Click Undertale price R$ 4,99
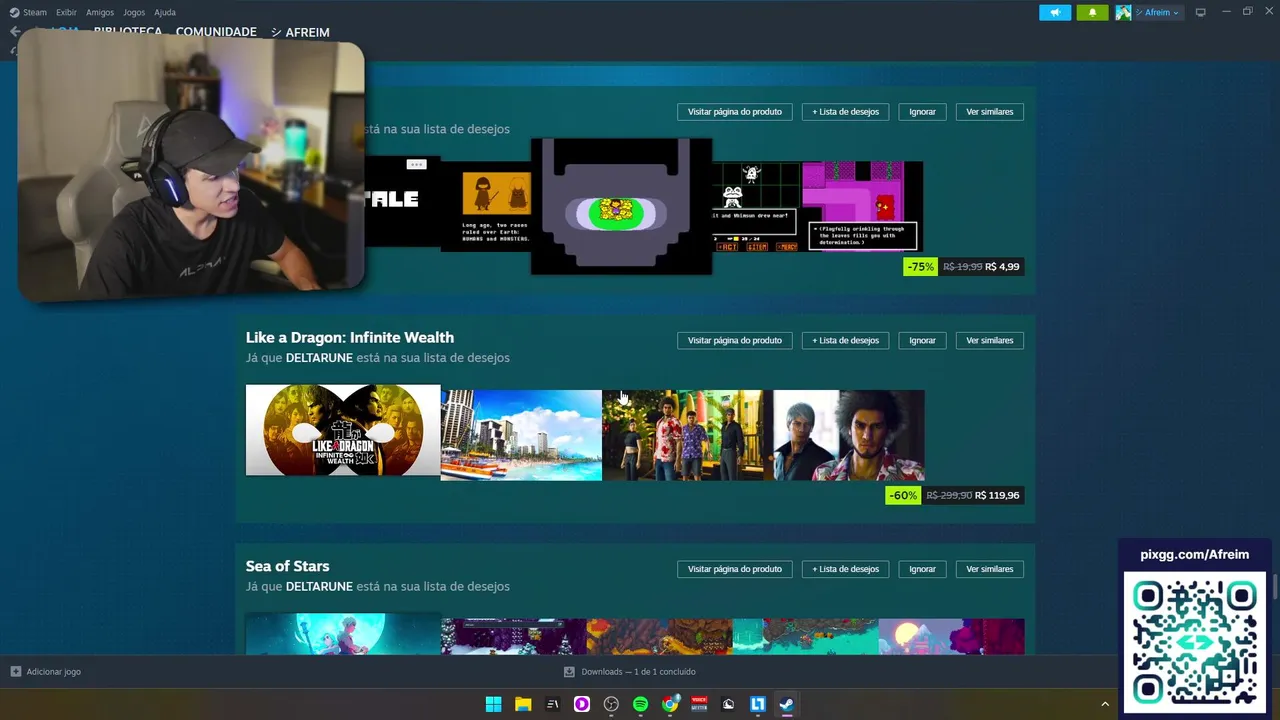Image resolution: width=1280 pixels, height=720 pixels. pos(1002,267)
